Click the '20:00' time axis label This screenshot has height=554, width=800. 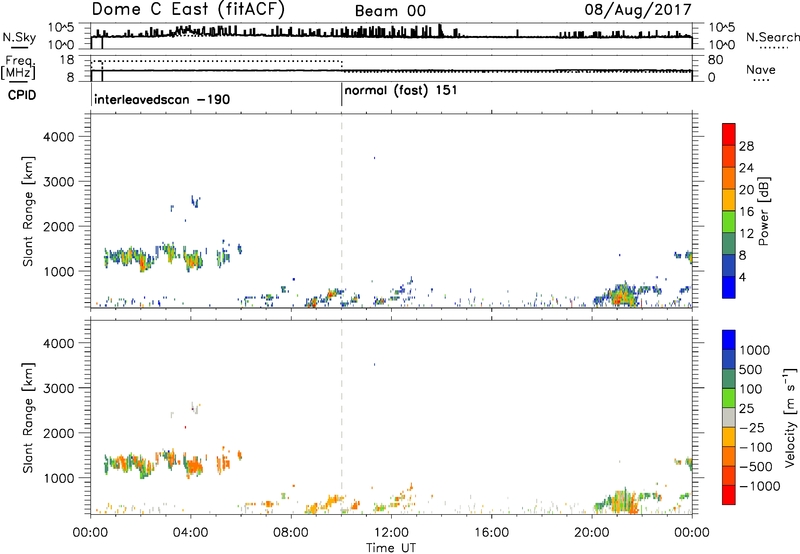(x=591, y=533)
